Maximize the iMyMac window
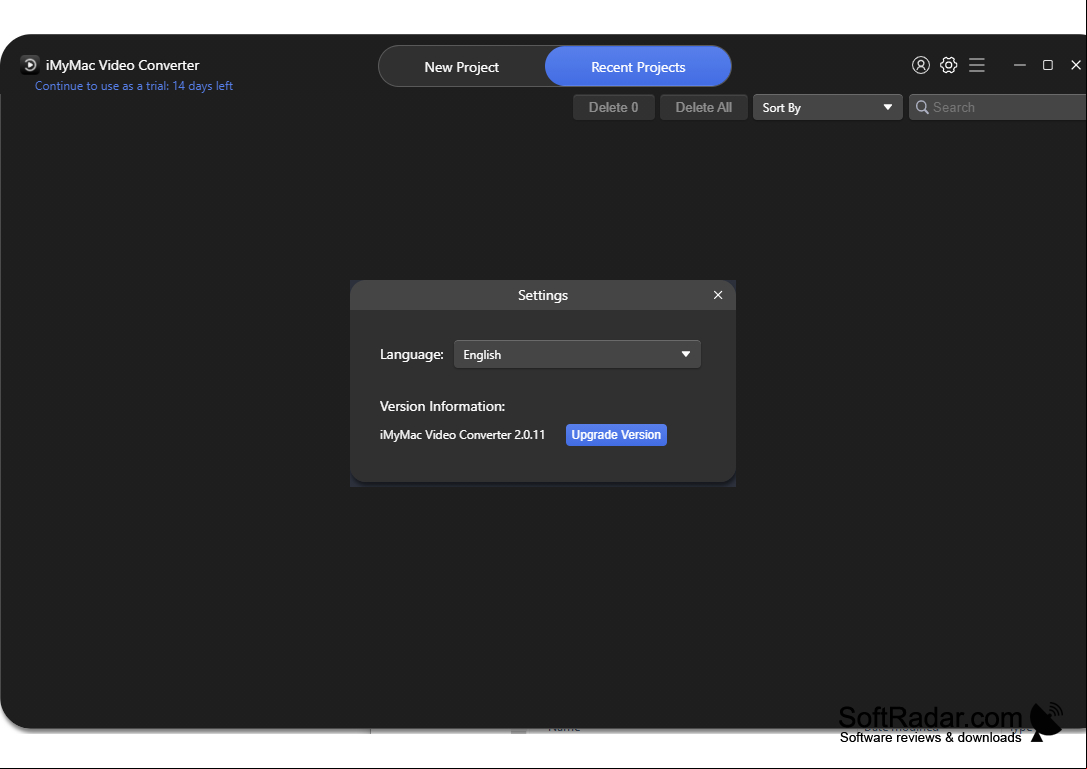Viewport: 1087px width, 769px height. click(1047, 65)
